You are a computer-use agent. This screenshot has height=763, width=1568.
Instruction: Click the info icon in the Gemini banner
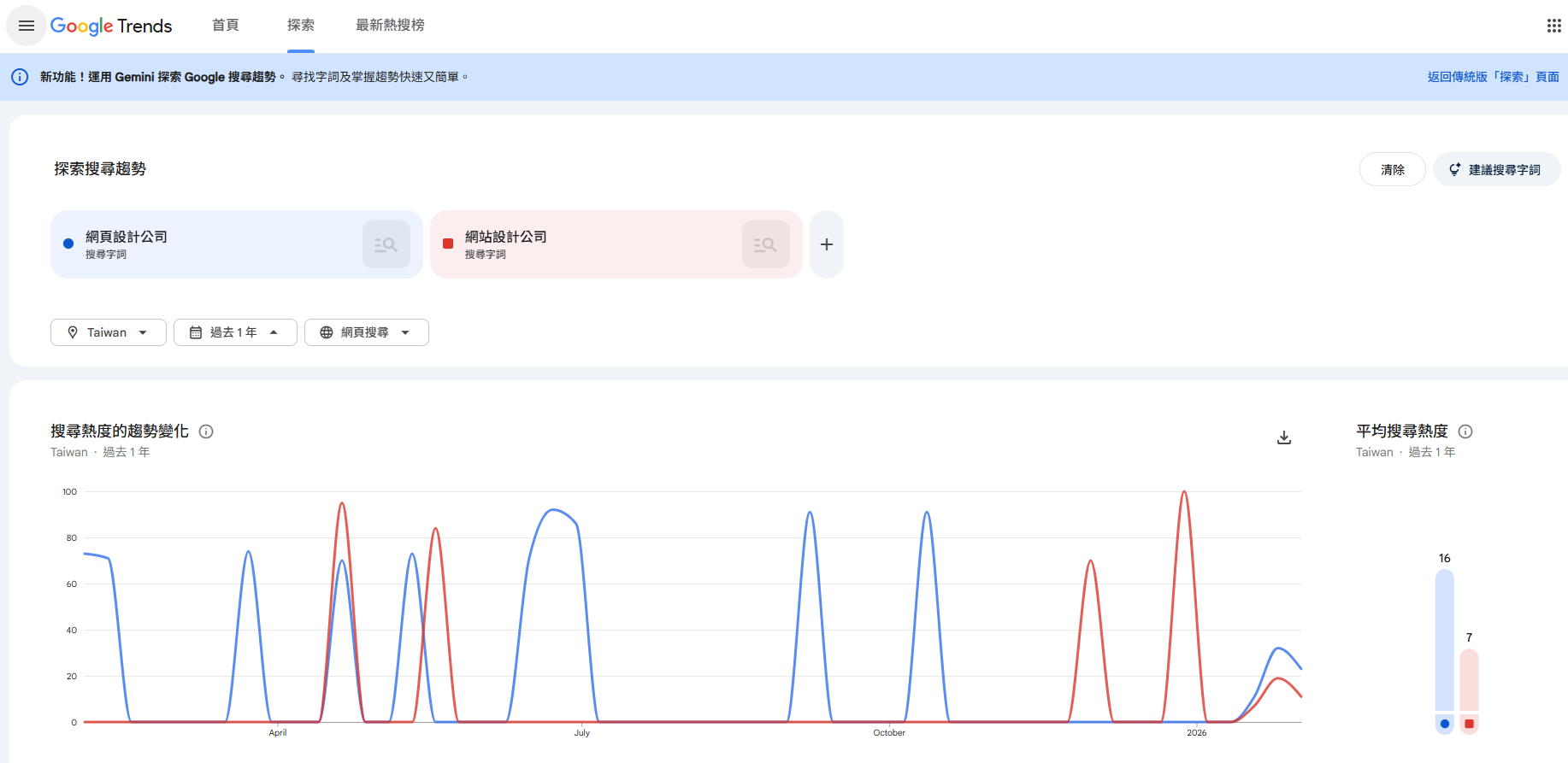(20, 77)
